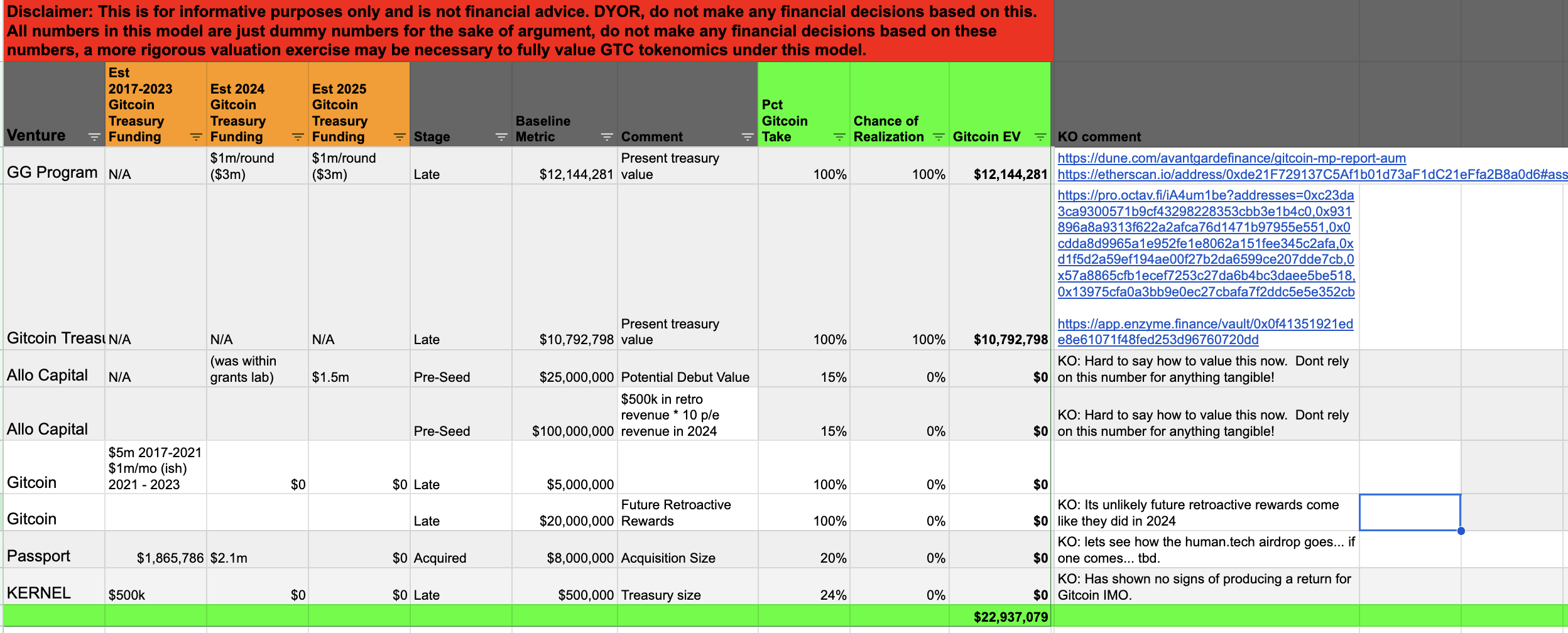Viewport: 1568px width, 633px height.
Task: Select the KO comment header cell
Action: [x=1206, y=104]
